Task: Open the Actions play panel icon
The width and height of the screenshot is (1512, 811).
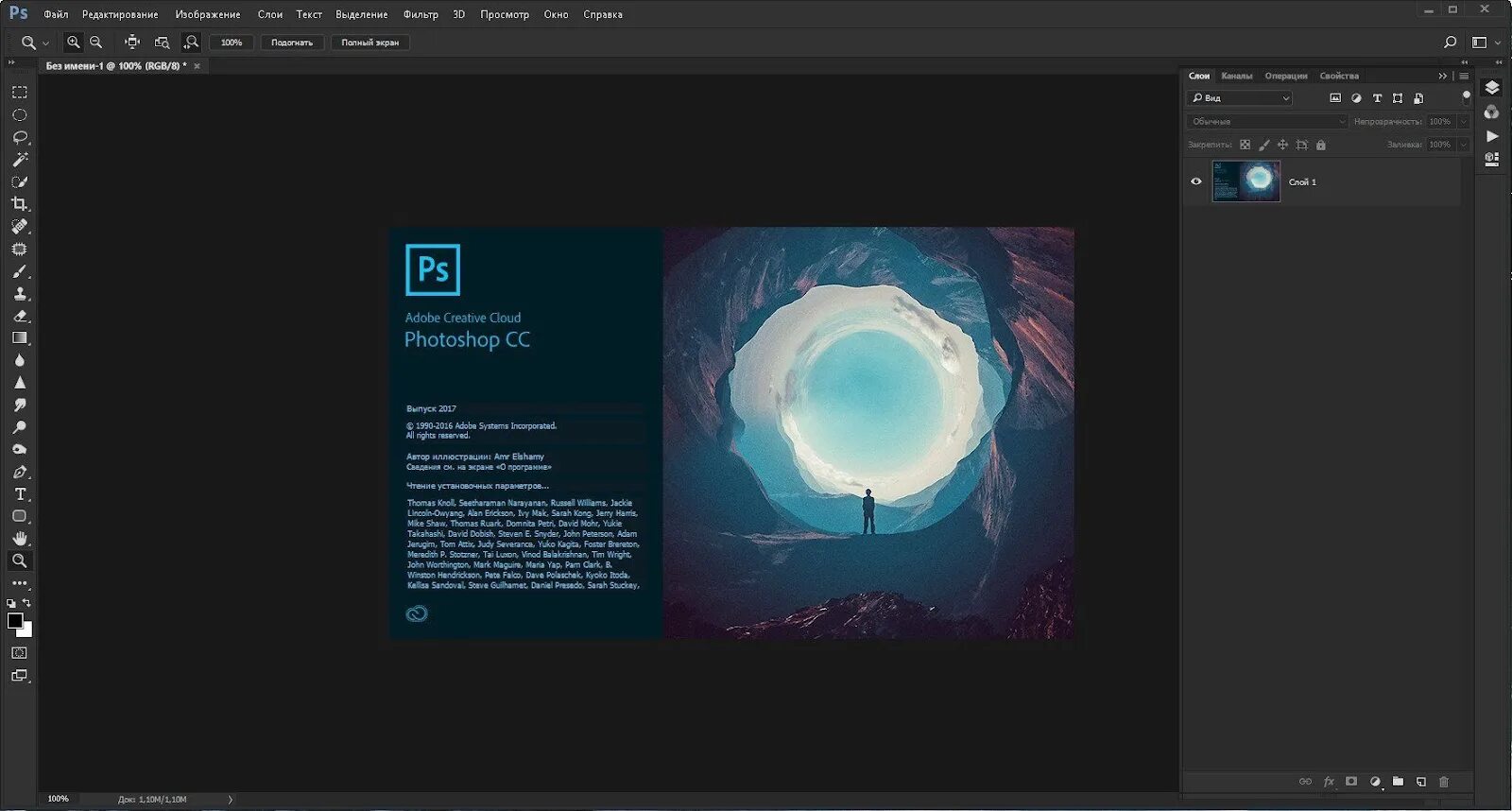Action: 1492,136
